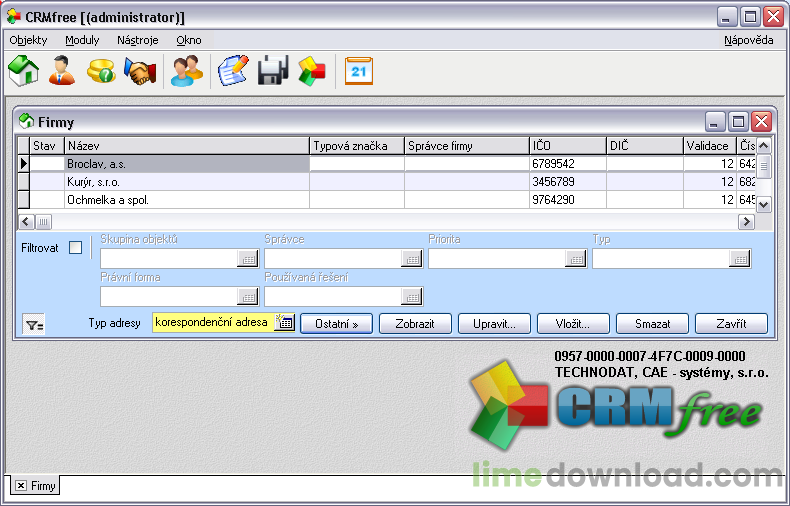Viewport: 790px width, 506px height.
Task: Click the handshake toolbar icon
Action: click(140, 71)
